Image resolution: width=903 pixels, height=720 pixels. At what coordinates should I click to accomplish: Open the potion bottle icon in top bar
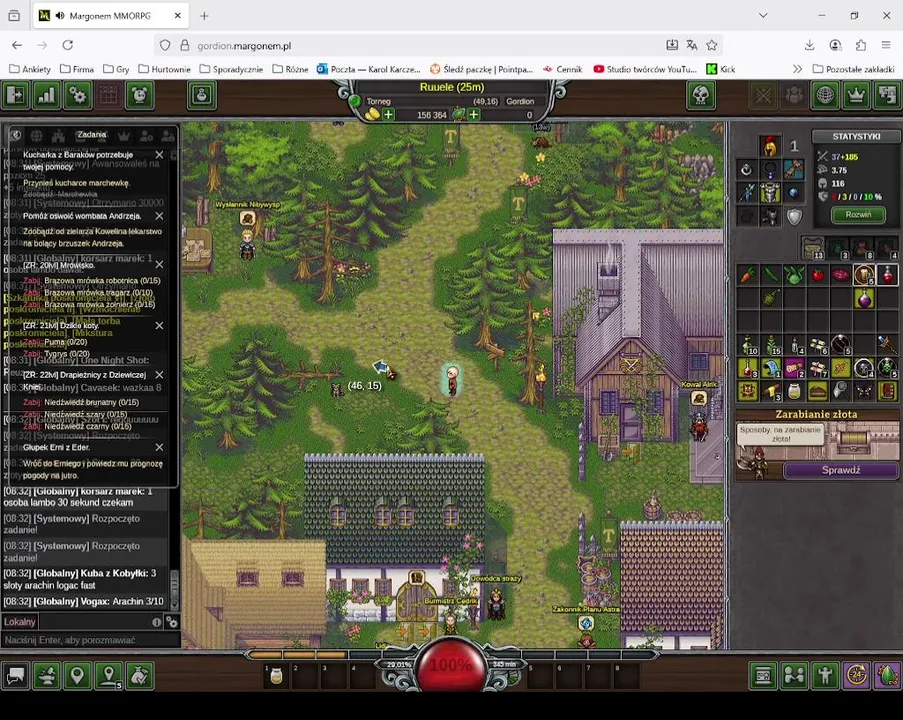[x=202, y=95]
